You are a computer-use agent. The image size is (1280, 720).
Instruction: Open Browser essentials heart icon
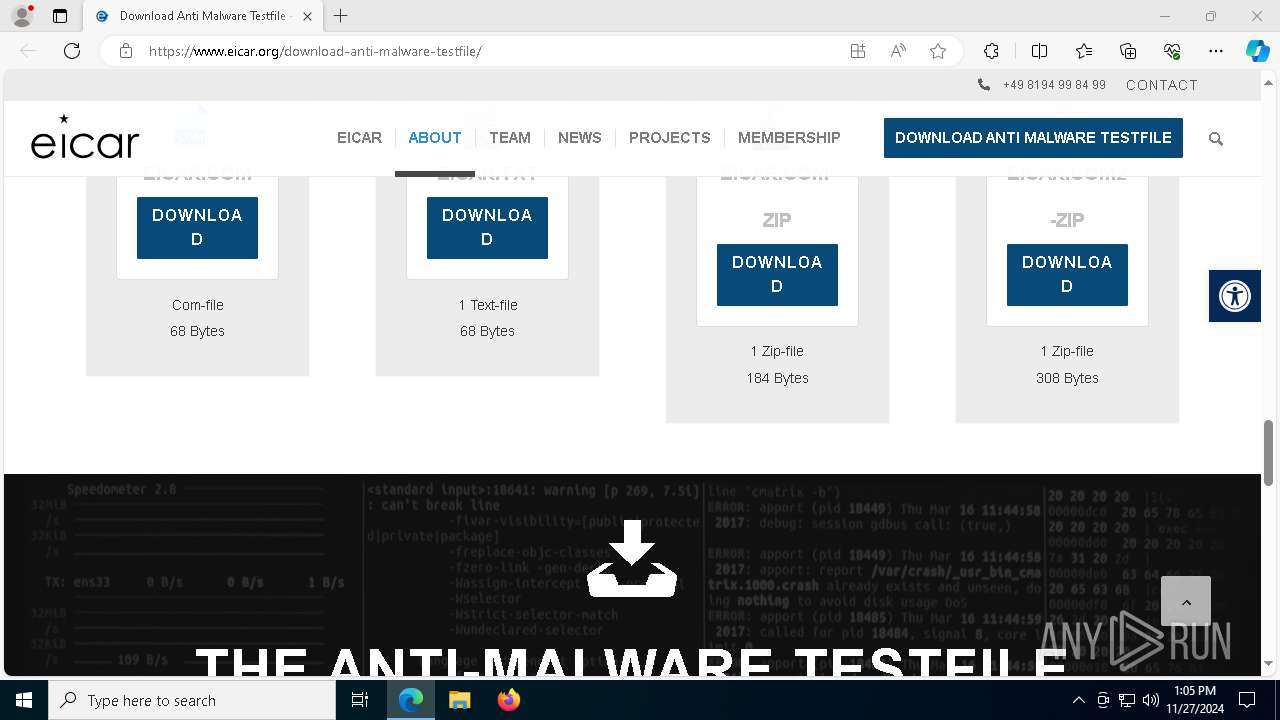click(1172, 51)
